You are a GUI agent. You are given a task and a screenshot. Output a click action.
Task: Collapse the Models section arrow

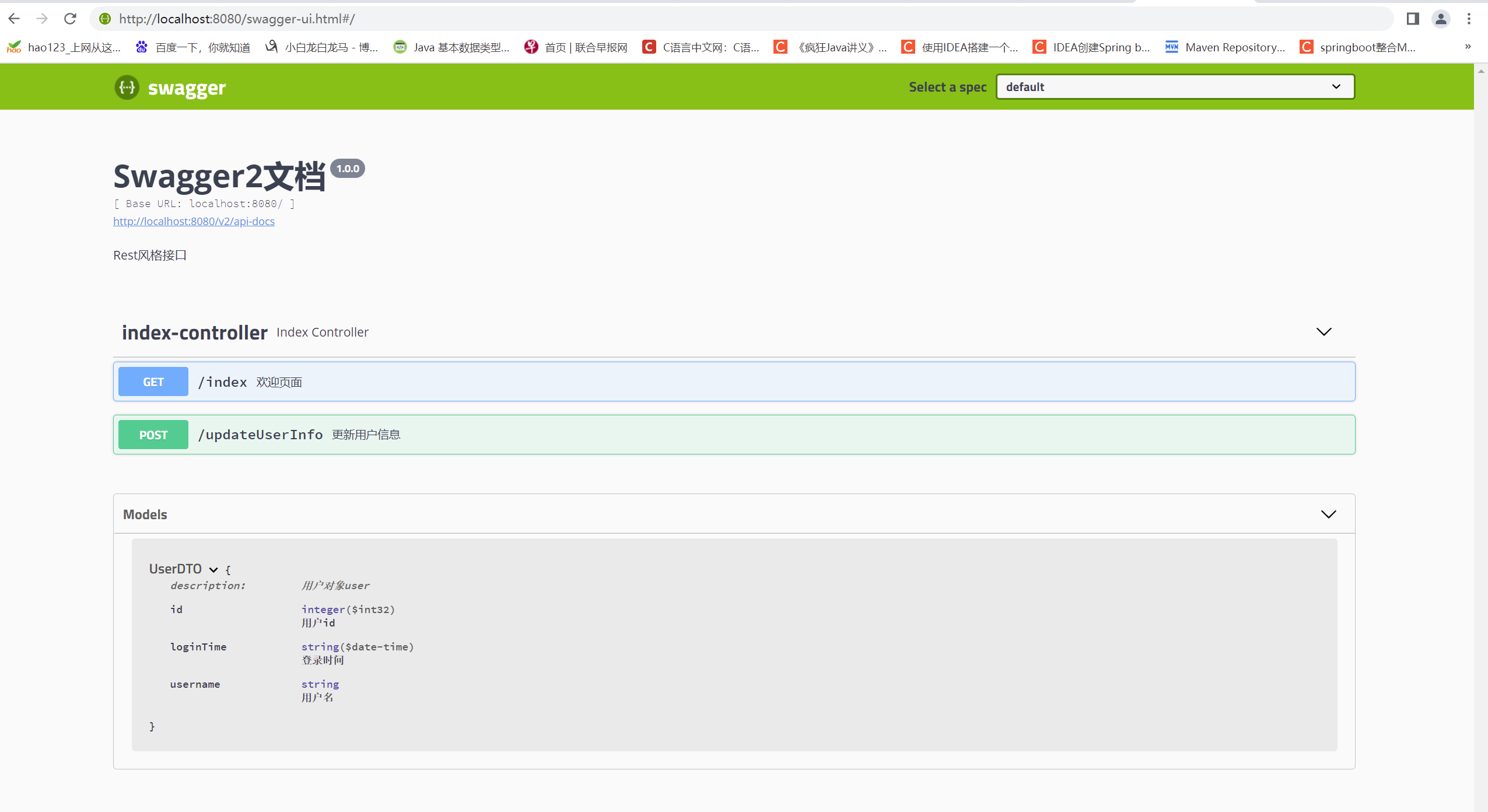tap(1328, 514)
